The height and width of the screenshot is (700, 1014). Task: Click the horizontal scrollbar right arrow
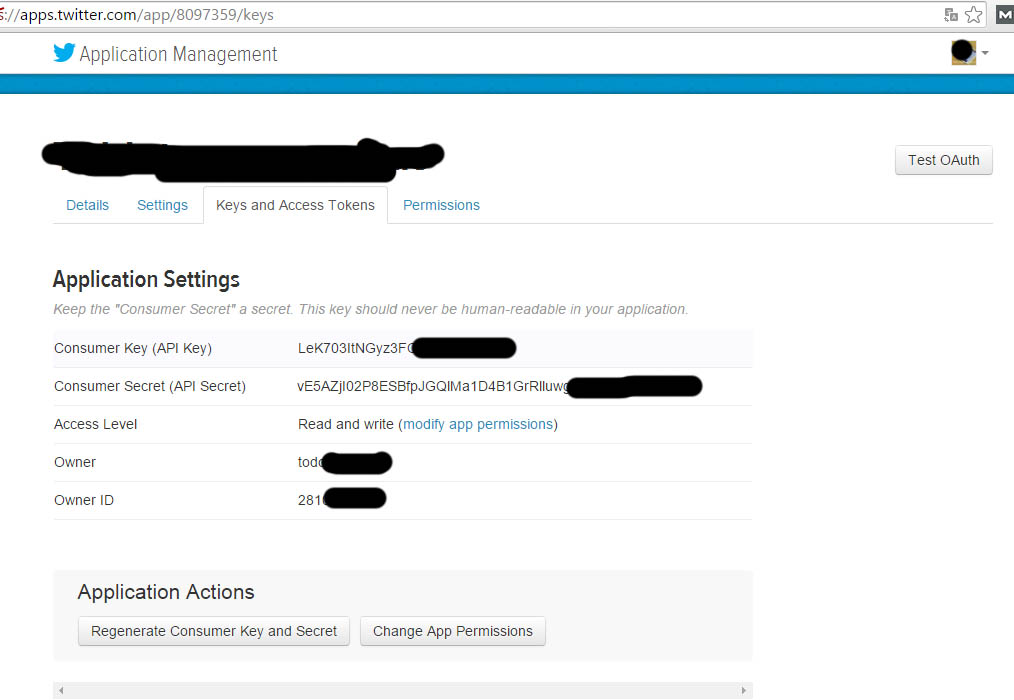pos(743,690)
